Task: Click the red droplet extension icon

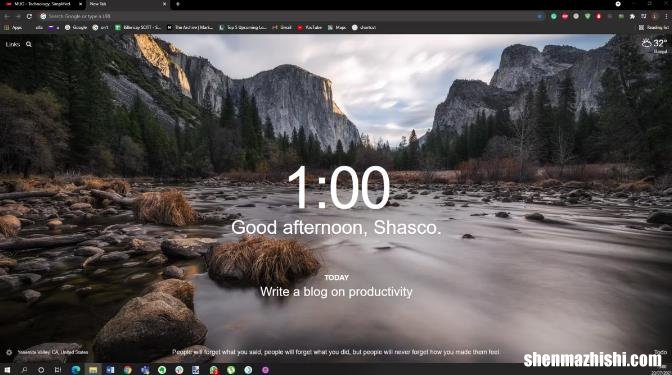Action: tap(598, 16)
